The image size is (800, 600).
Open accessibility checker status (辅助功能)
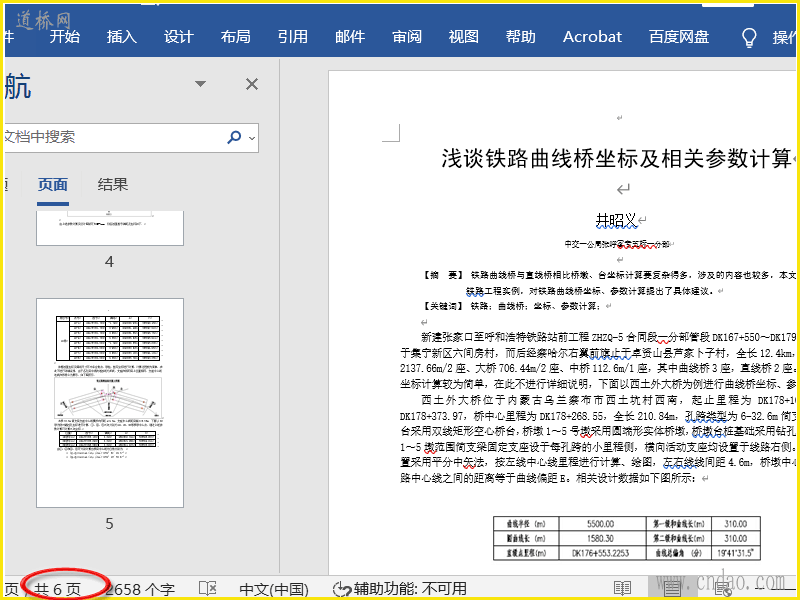(399, 588)
